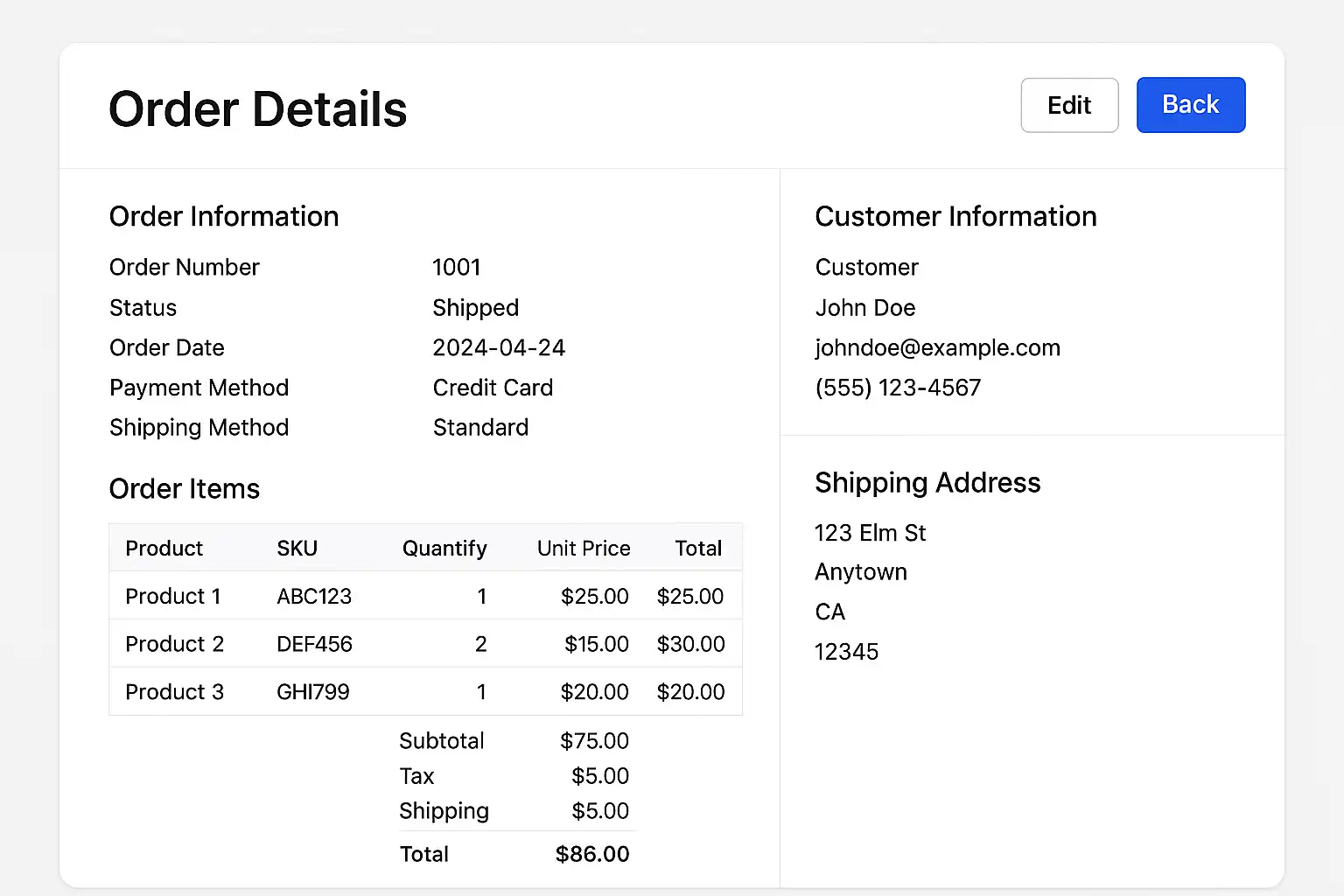This screenshot has height=896, width=1344.
Task: Sort by the Quantify column header
Action: pos(444,549)
